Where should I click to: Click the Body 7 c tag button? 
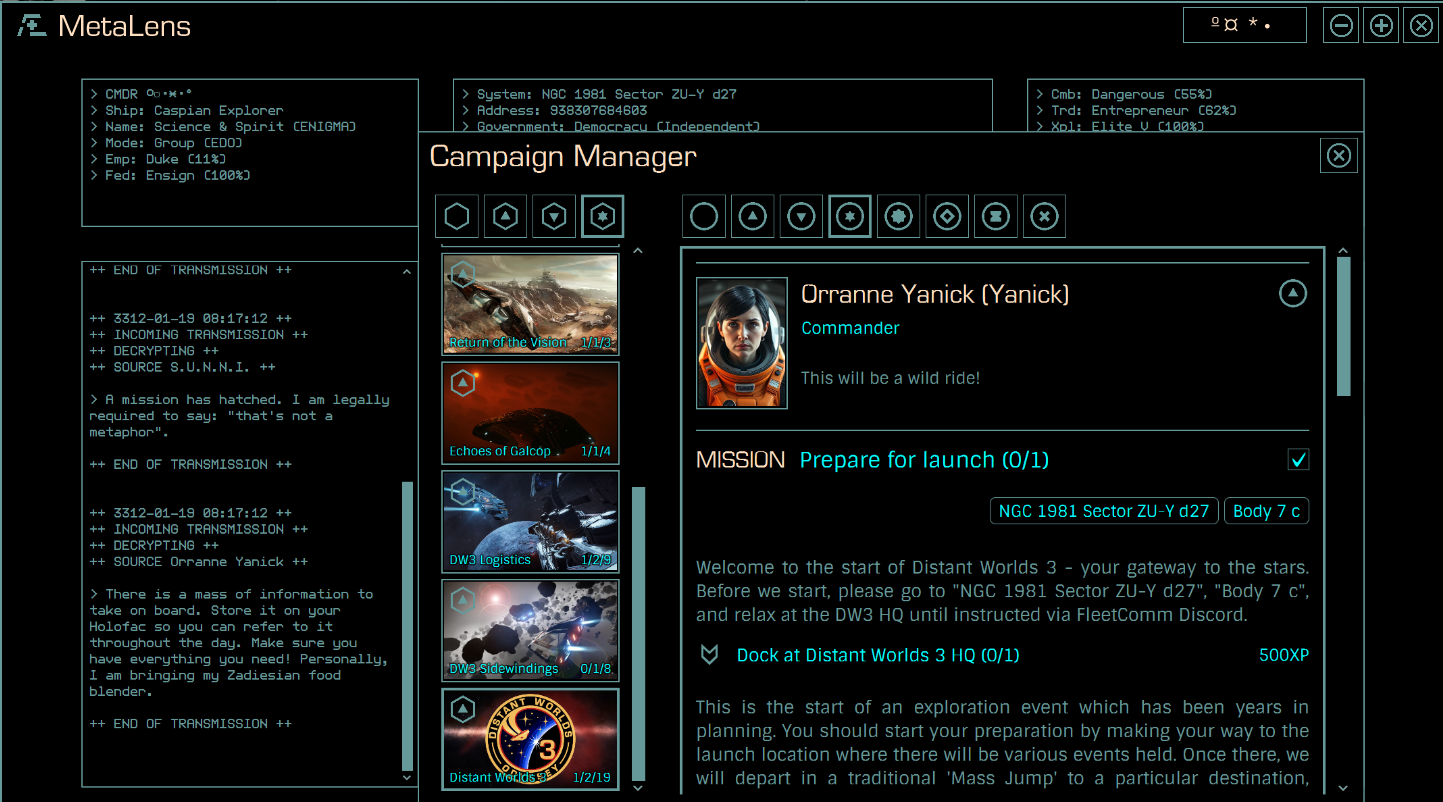point(1266,511)
